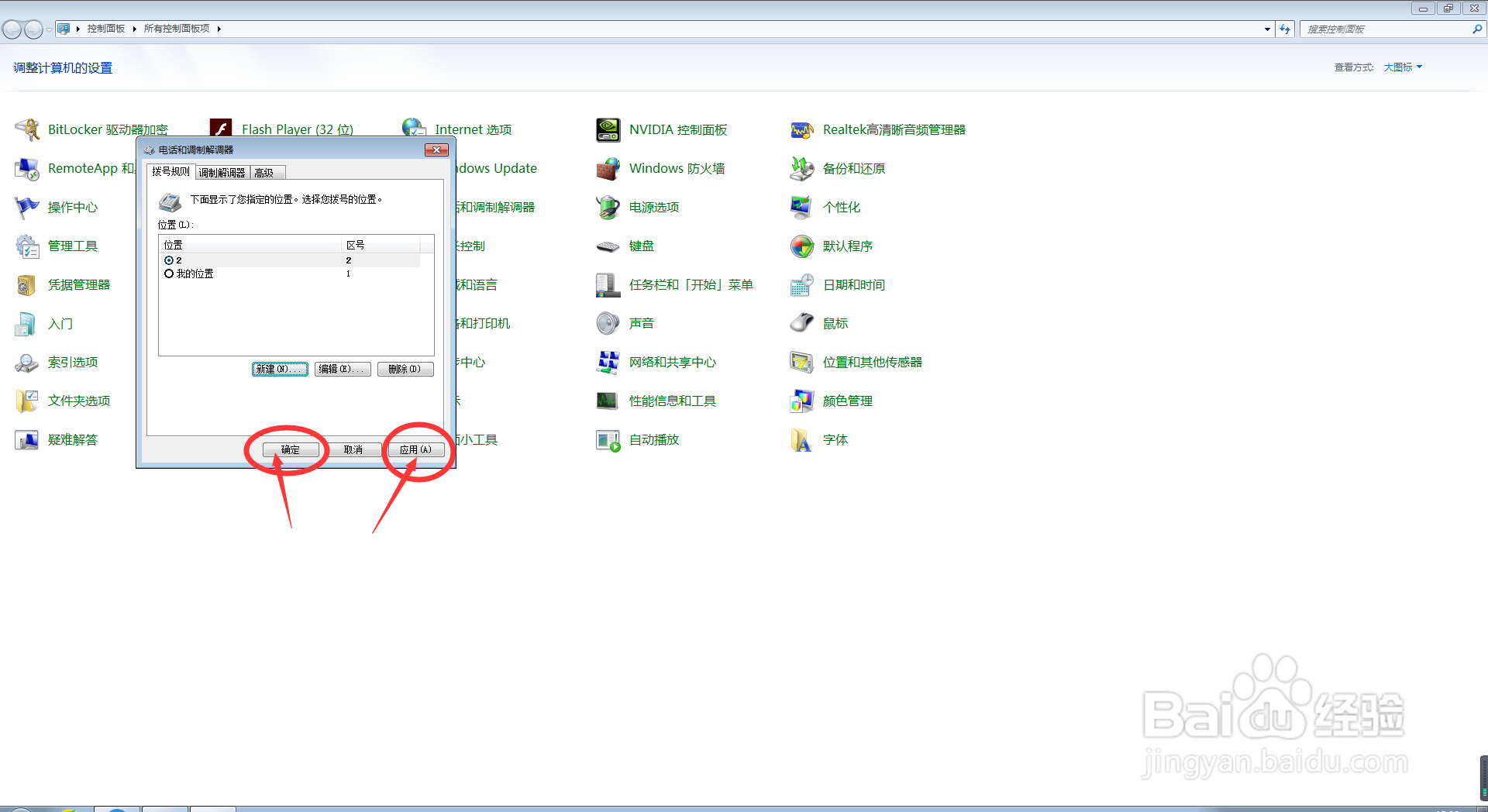Switch to 高级 tab

(267, 173)
